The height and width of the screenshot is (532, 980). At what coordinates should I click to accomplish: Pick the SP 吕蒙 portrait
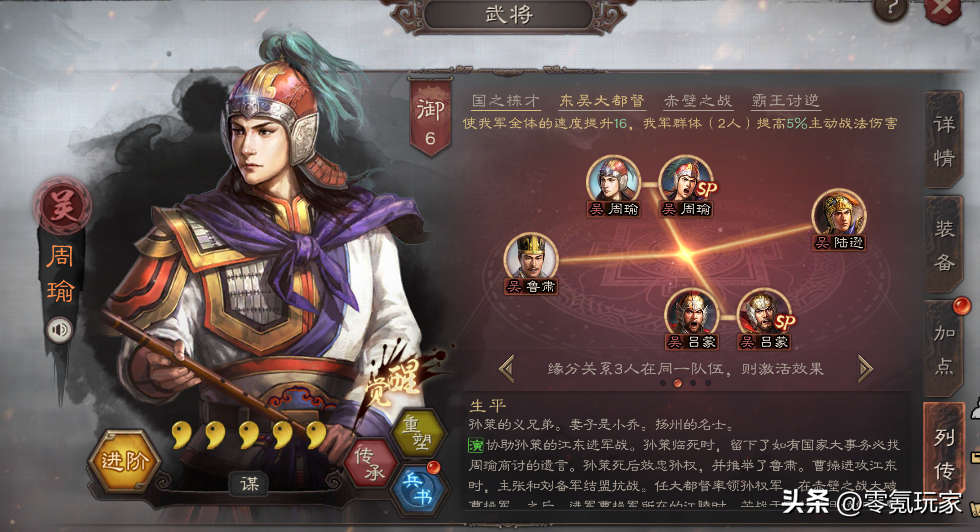(x=764, y=319)
